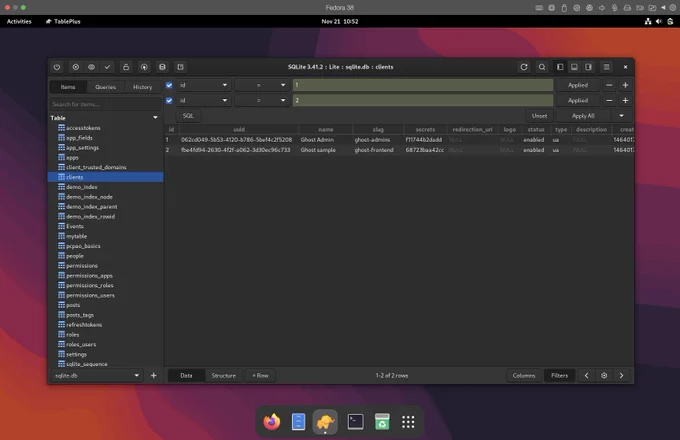Toggle the Filters button

[x=559, y=376]
